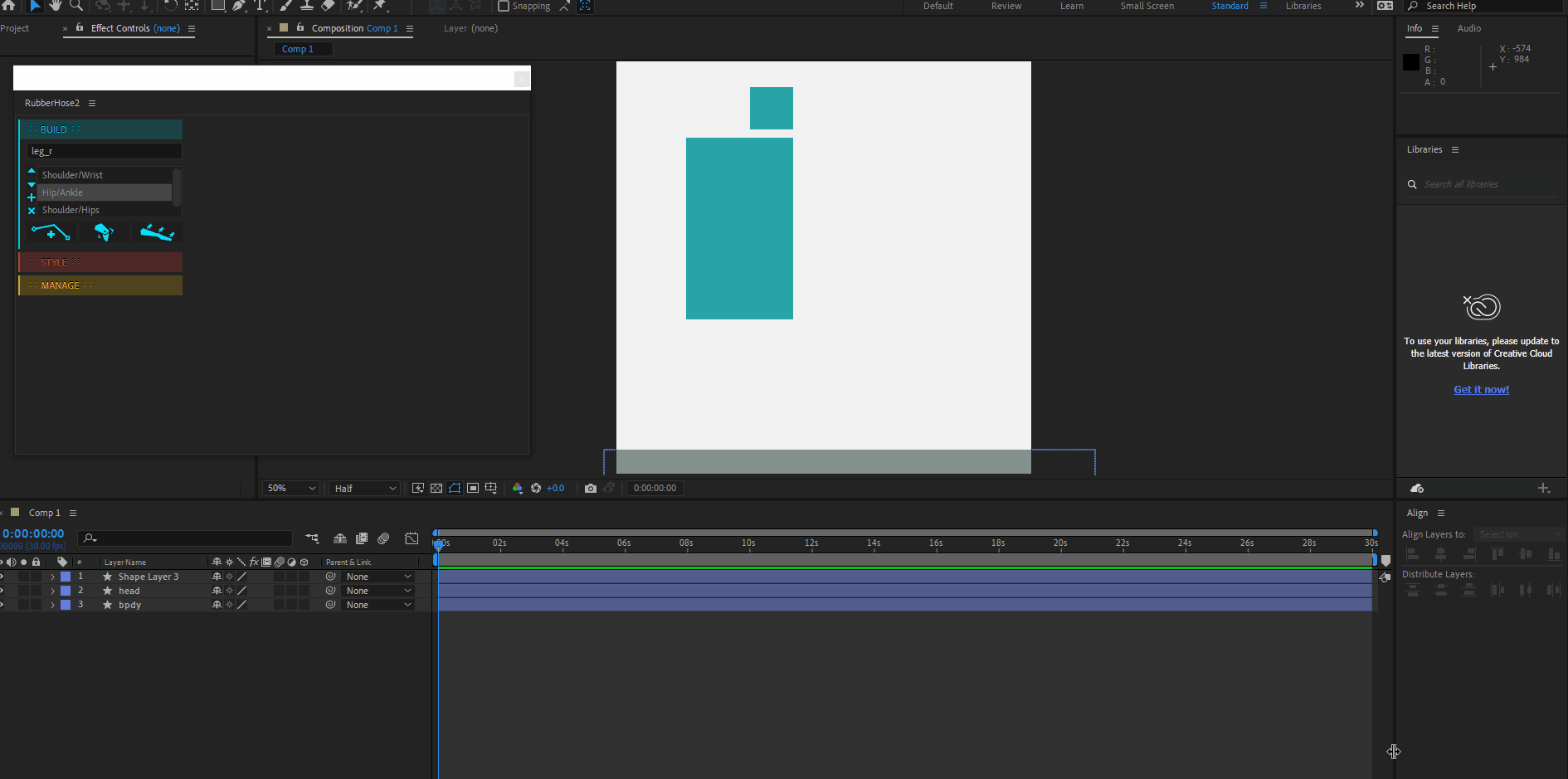Expand Shape Layer 3 properties
The height and width of the screenshot is (779, 1568).
52,577
